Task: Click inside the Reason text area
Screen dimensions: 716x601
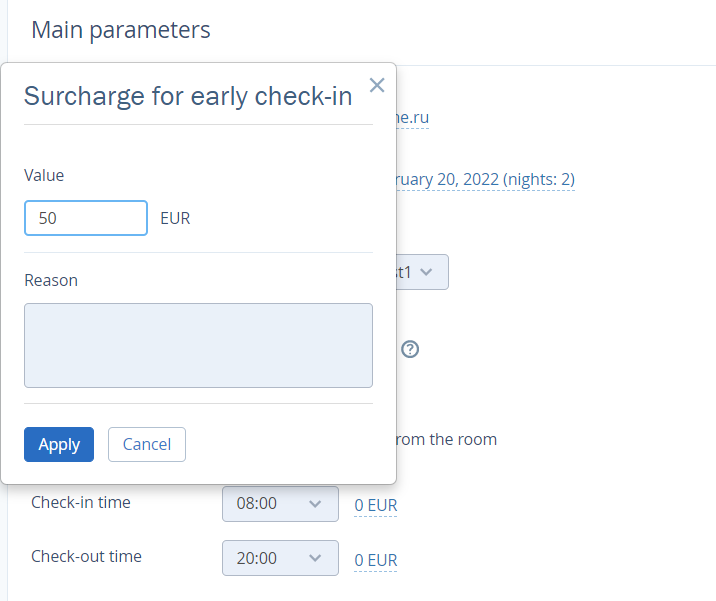Action: pyautogui.click(x=198, y=345)
